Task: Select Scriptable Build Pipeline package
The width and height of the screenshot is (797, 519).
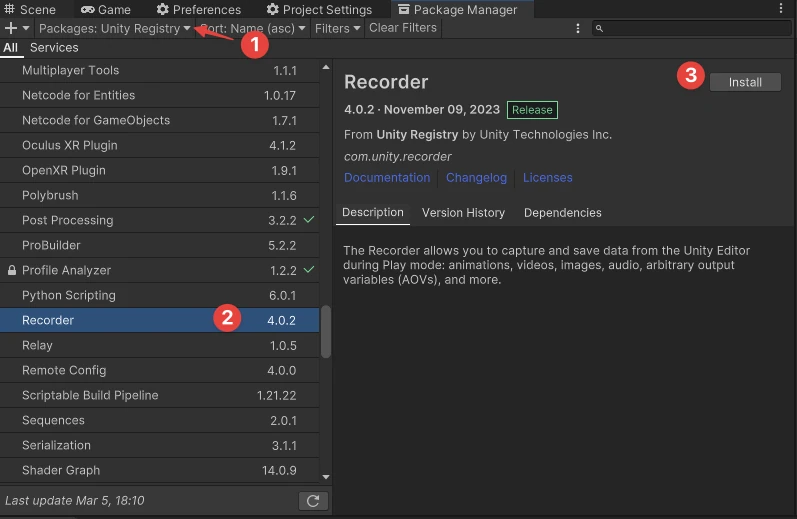Action: tap(160, 395)
